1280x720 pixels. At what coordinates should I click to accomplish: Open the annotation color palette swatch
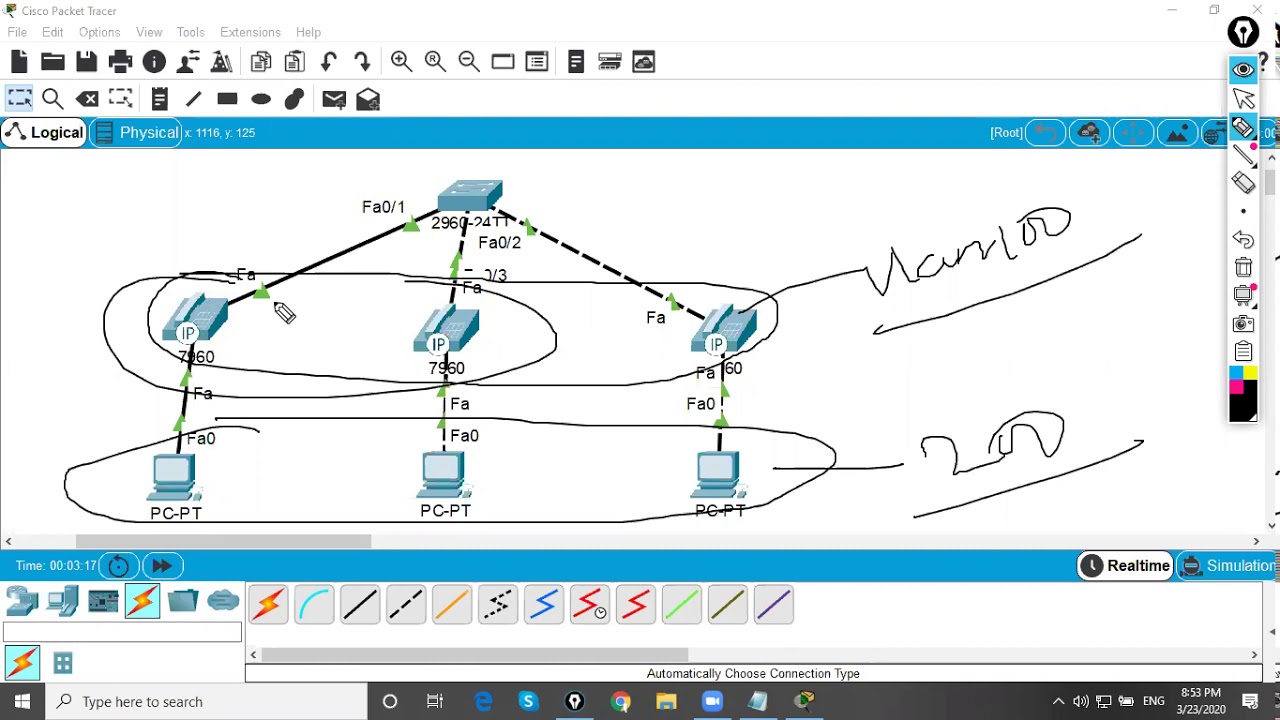click(x=1243, y=395)
